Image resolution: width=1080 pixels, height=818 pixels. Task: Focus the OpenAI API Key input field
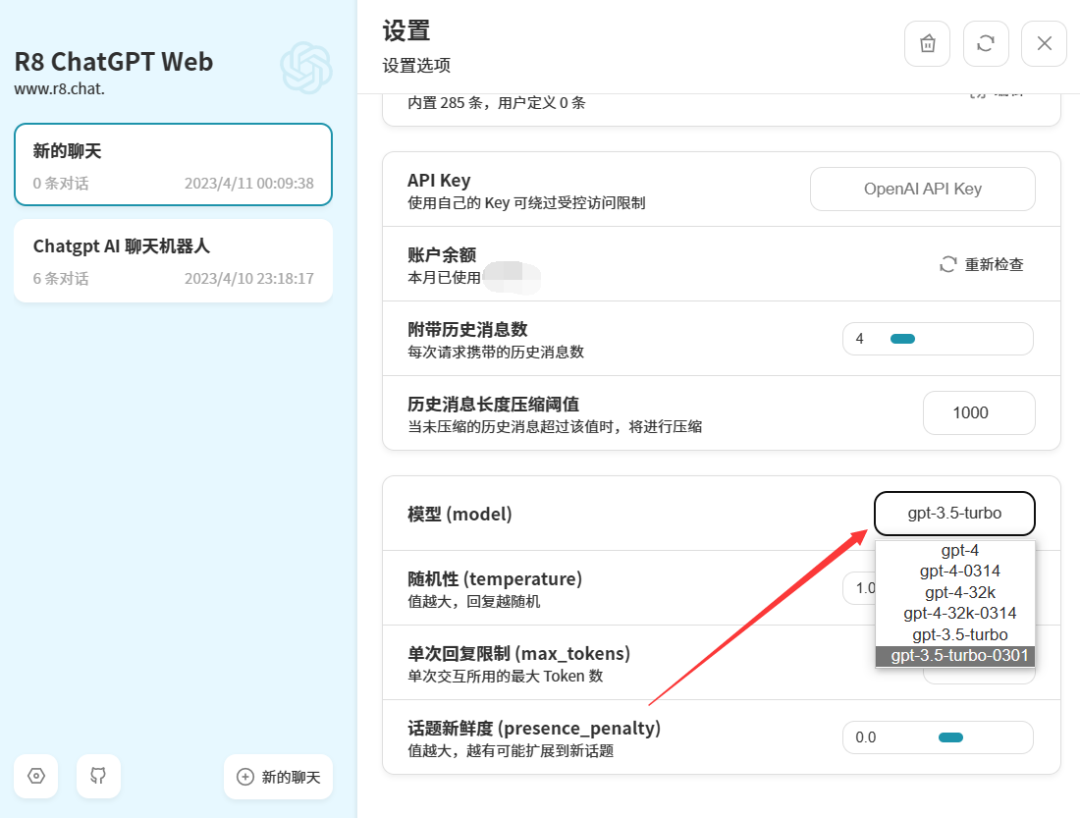click(922, 189)
